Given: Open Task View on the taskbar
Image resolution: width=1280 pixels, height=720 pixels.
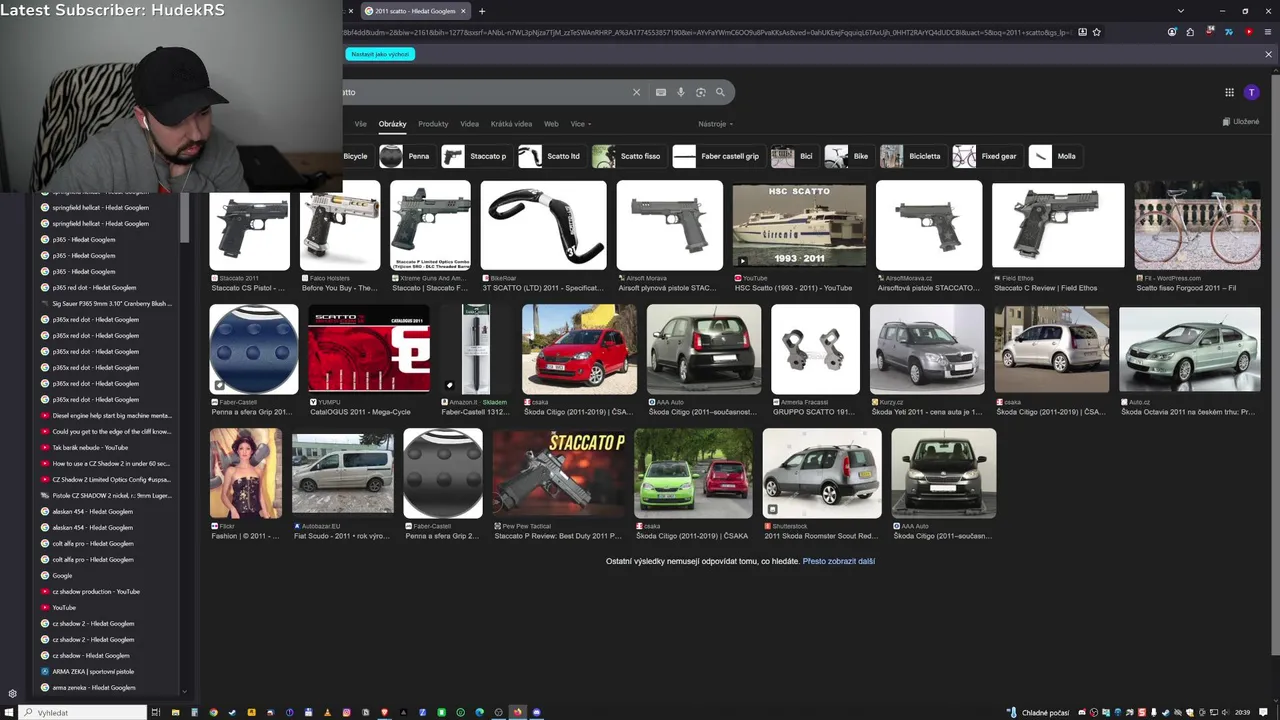Looking at the screenshot, I should (x=155, y=712).
